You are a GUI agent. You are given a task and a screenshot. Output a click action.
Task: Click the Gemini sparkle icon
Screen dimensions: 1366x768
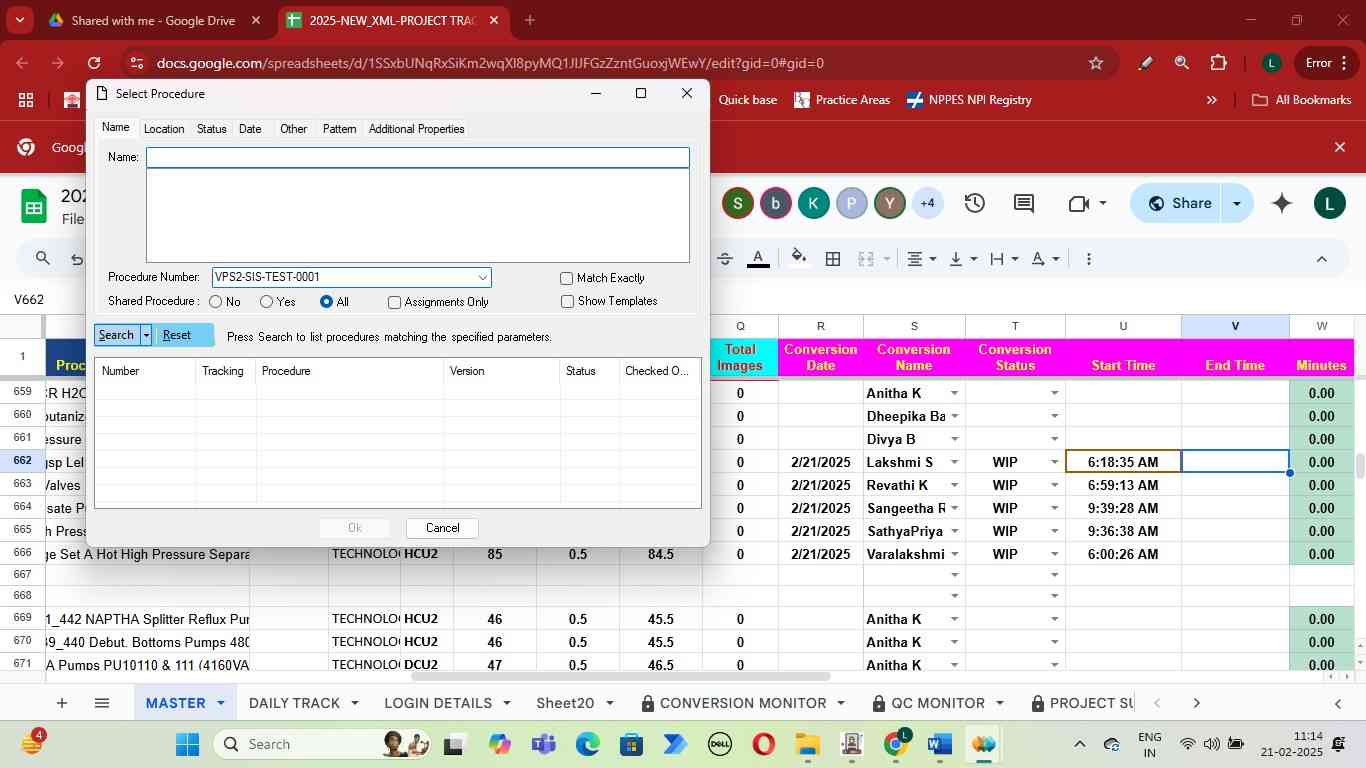[1281, 203]
